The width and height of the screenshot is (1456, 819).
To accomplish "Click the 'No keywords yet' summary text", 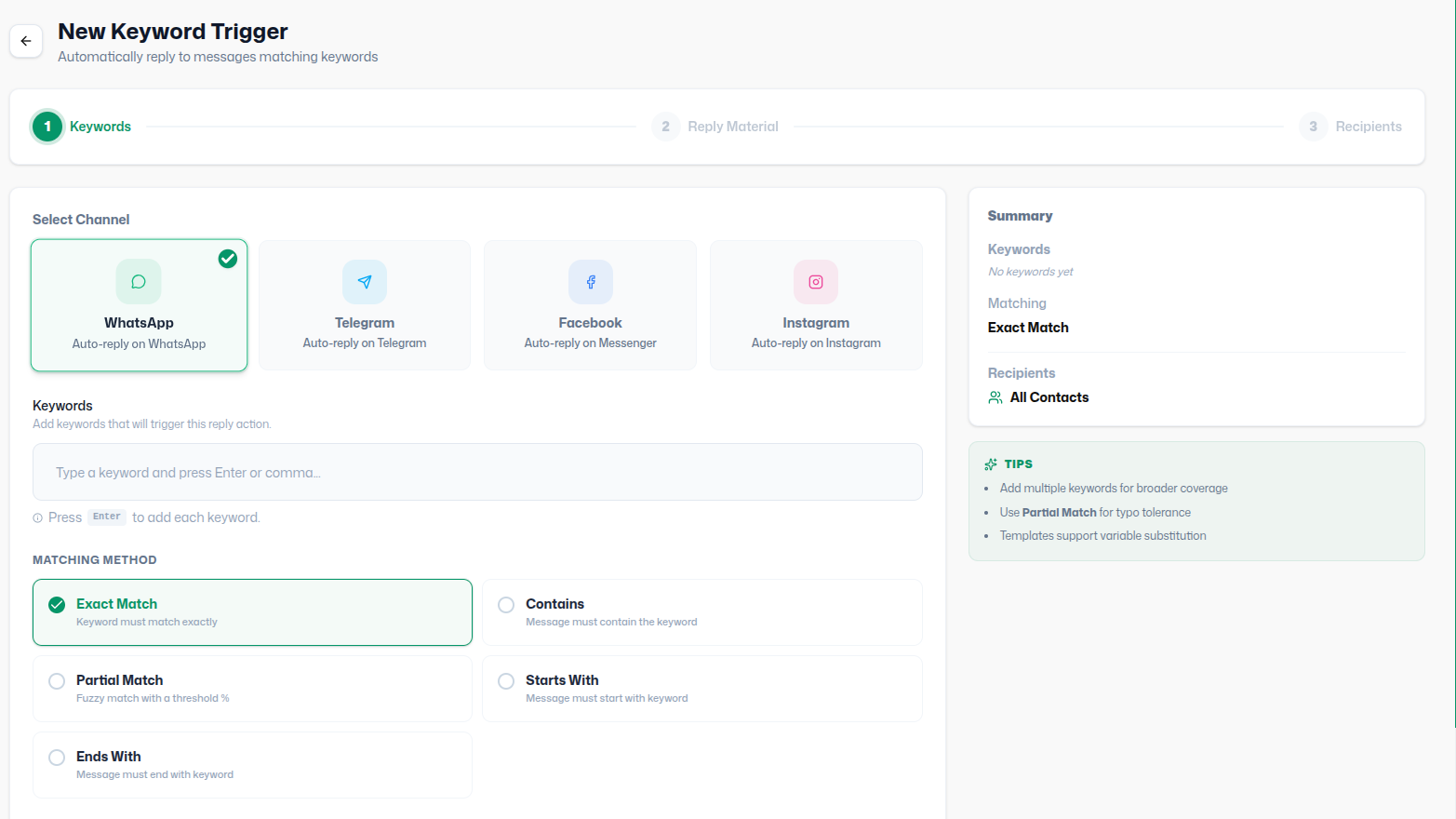I will coord(1031,272).
